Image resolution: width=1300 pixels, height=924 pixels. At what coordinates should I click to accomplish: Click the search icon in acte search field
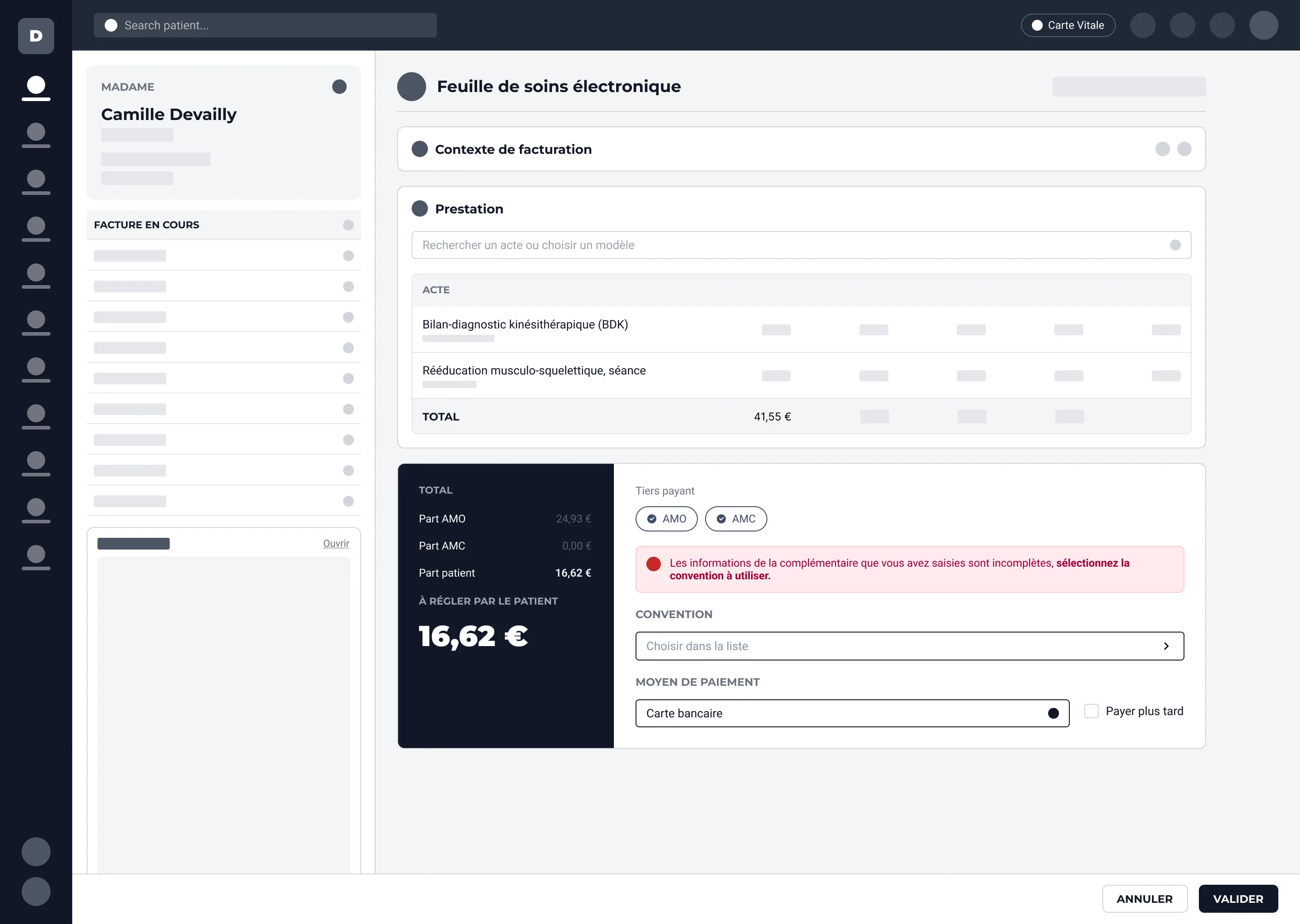click(1175, 245)
